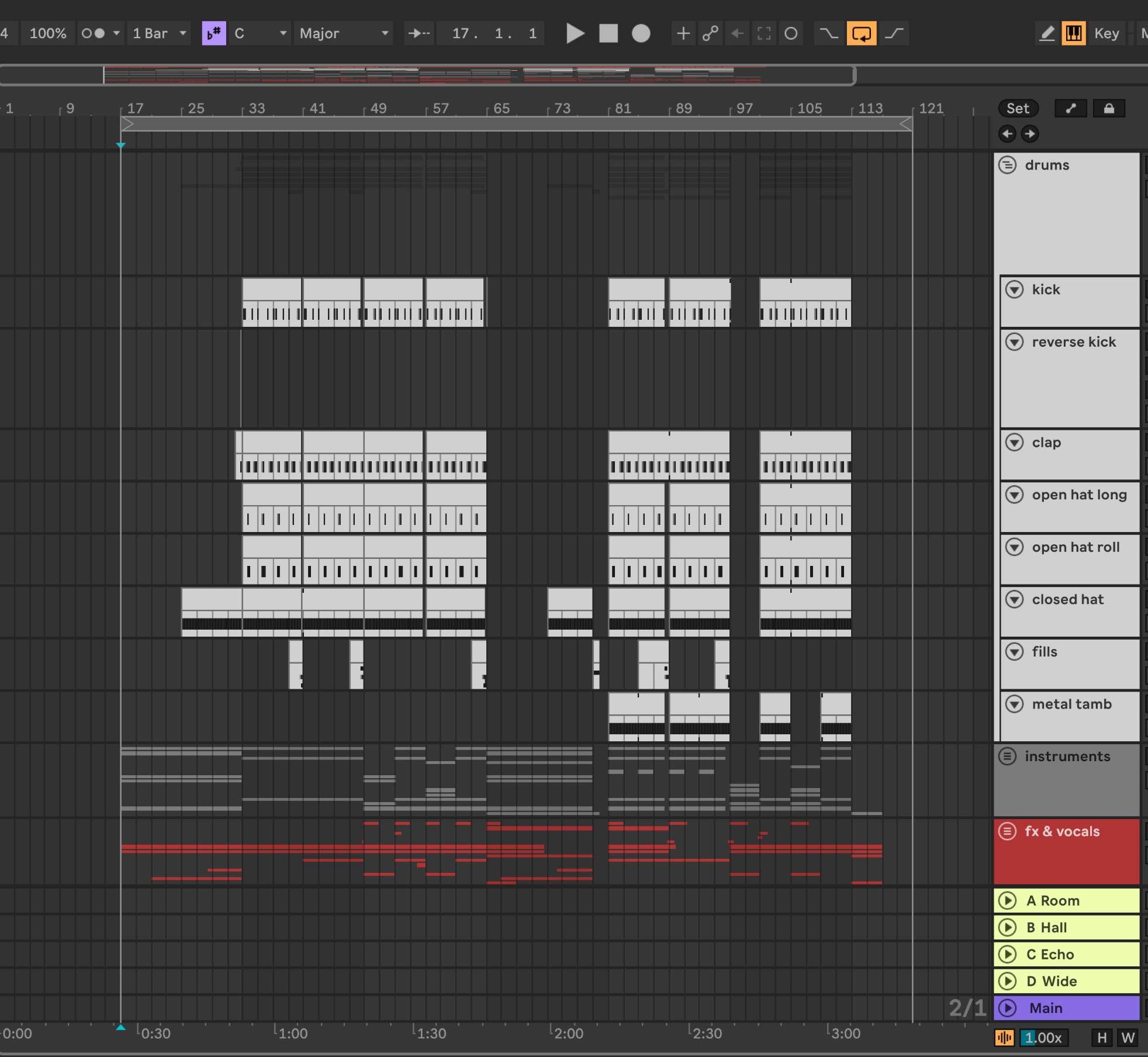
Task: Open the Major scale dropdown
Action: point(342,33)
